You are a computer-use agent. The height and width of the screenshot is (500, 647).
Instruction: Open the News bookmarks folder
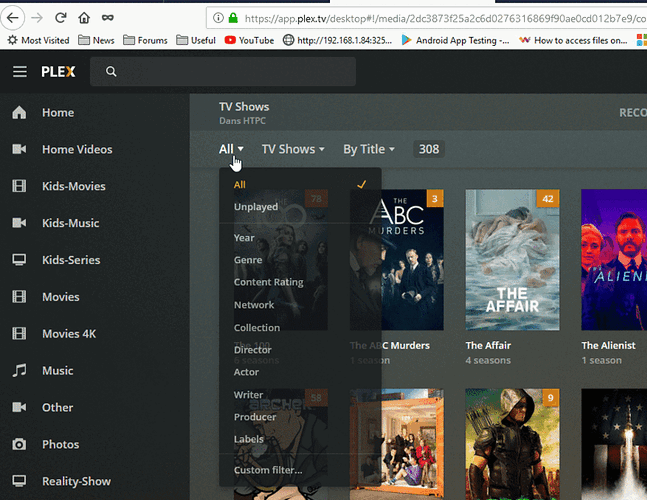(x=96, y=40)
